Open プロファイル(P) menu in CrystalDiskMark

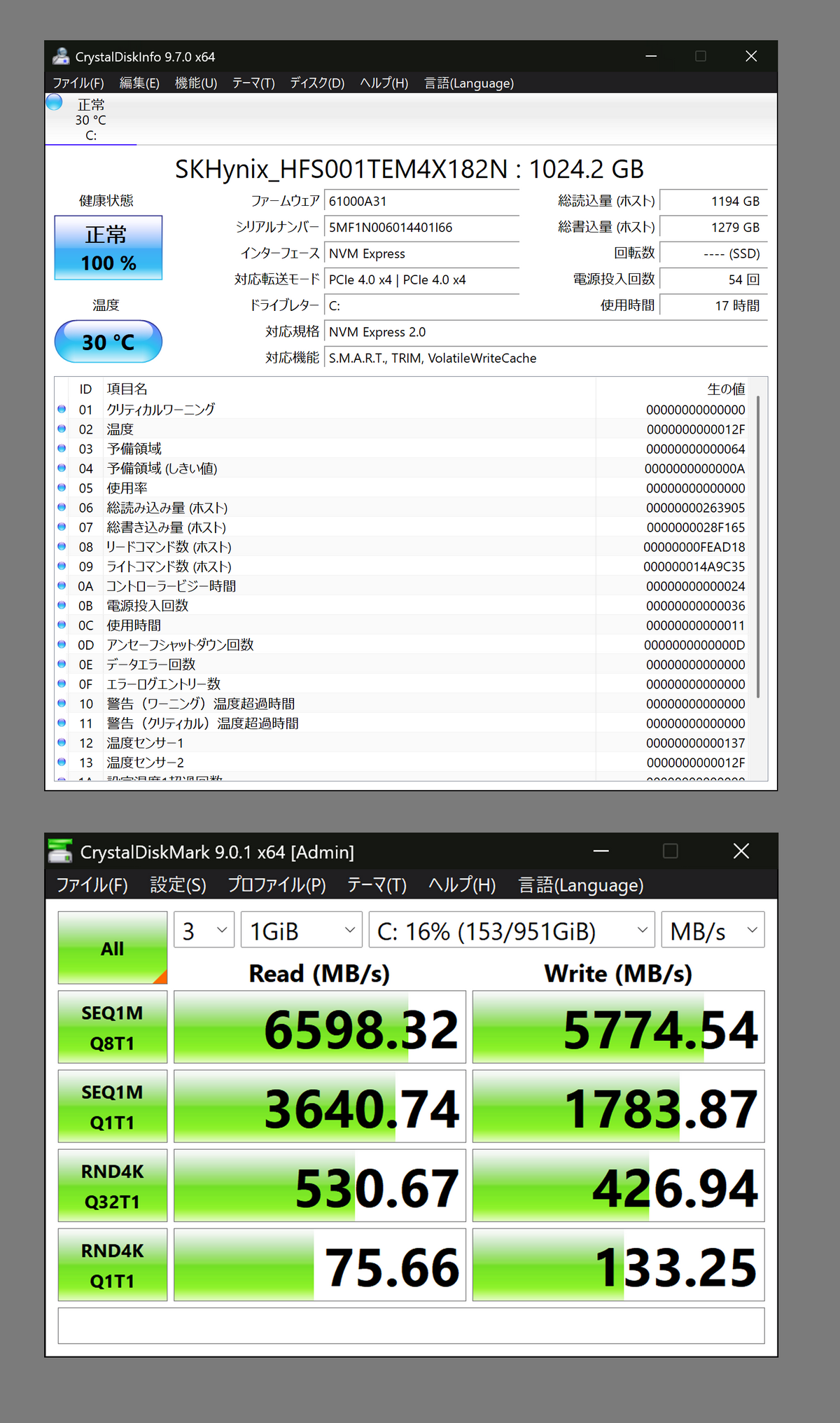click(x=277, y=885)
